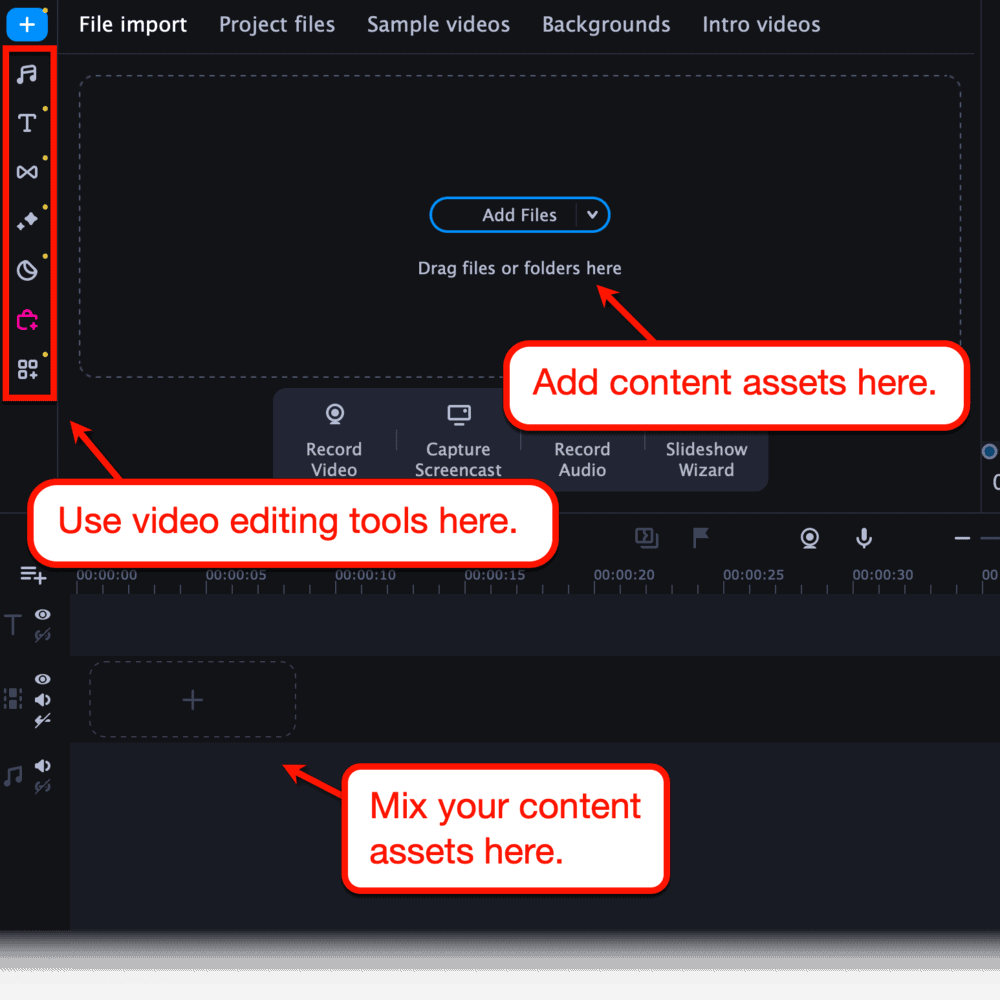Select the Titles tool in the sidebar

point(27,122)
